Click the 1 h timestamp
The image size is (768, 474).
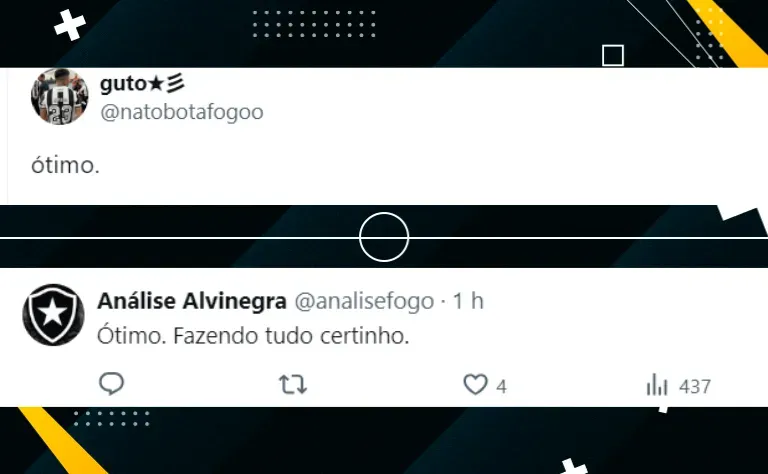coord(468,301)
